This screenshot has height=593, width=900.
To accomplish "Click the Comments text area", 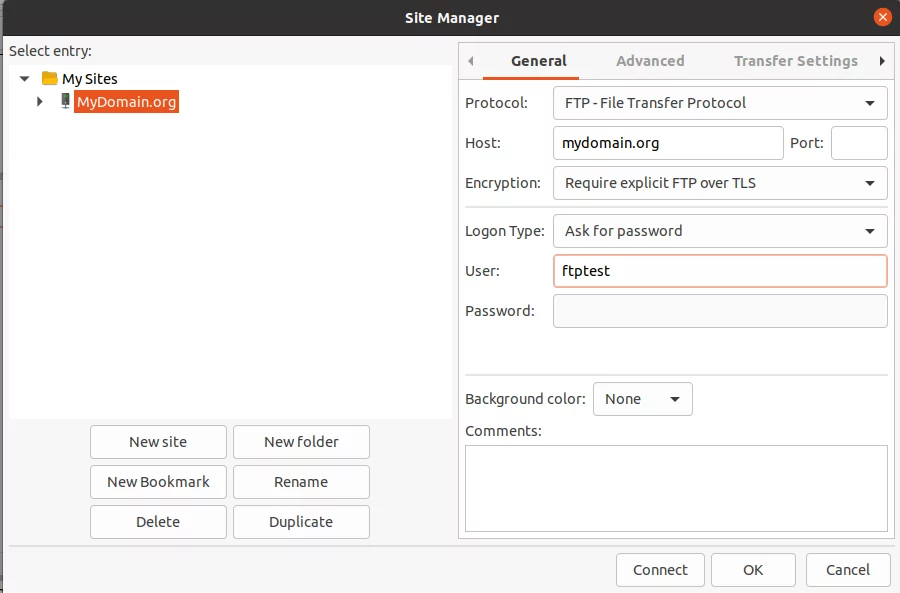I will pyautogui.click(x=676, y=489).
